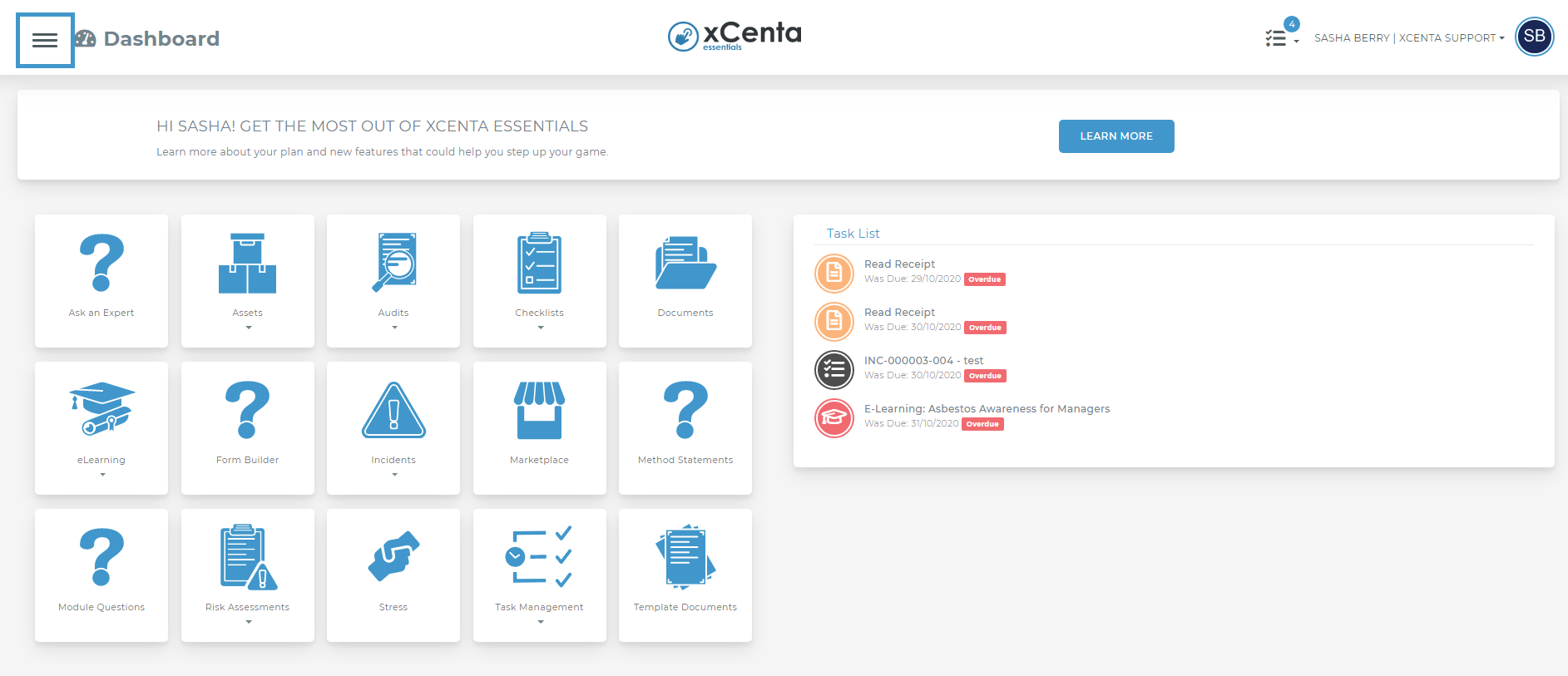This screenshot has height=676, width=1568.
Task: Open the Task Management checklist icon
Action: [539, 556]
